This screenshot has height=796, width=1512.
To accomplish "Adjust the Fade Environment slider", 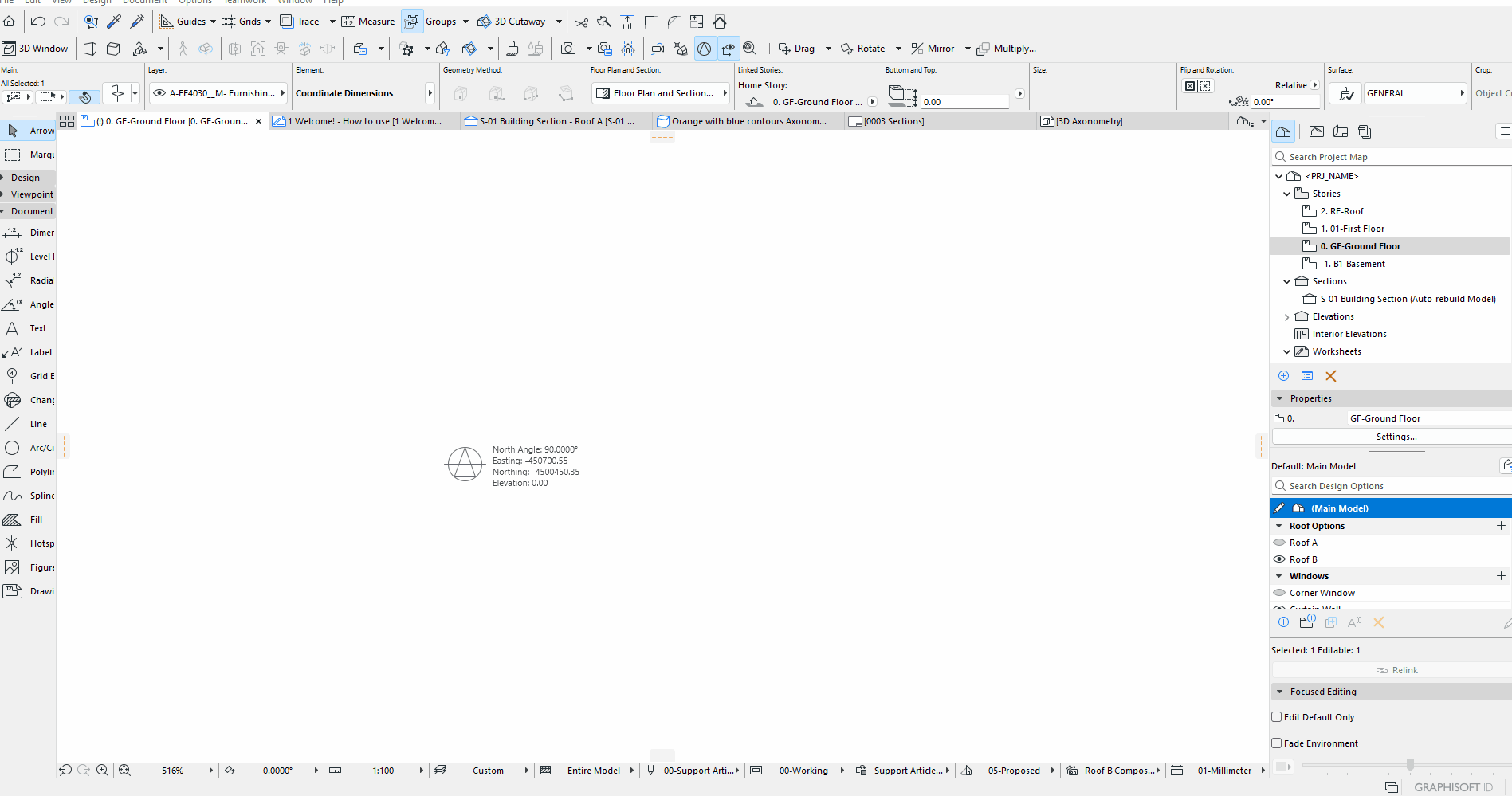I will coord(1409,766).
